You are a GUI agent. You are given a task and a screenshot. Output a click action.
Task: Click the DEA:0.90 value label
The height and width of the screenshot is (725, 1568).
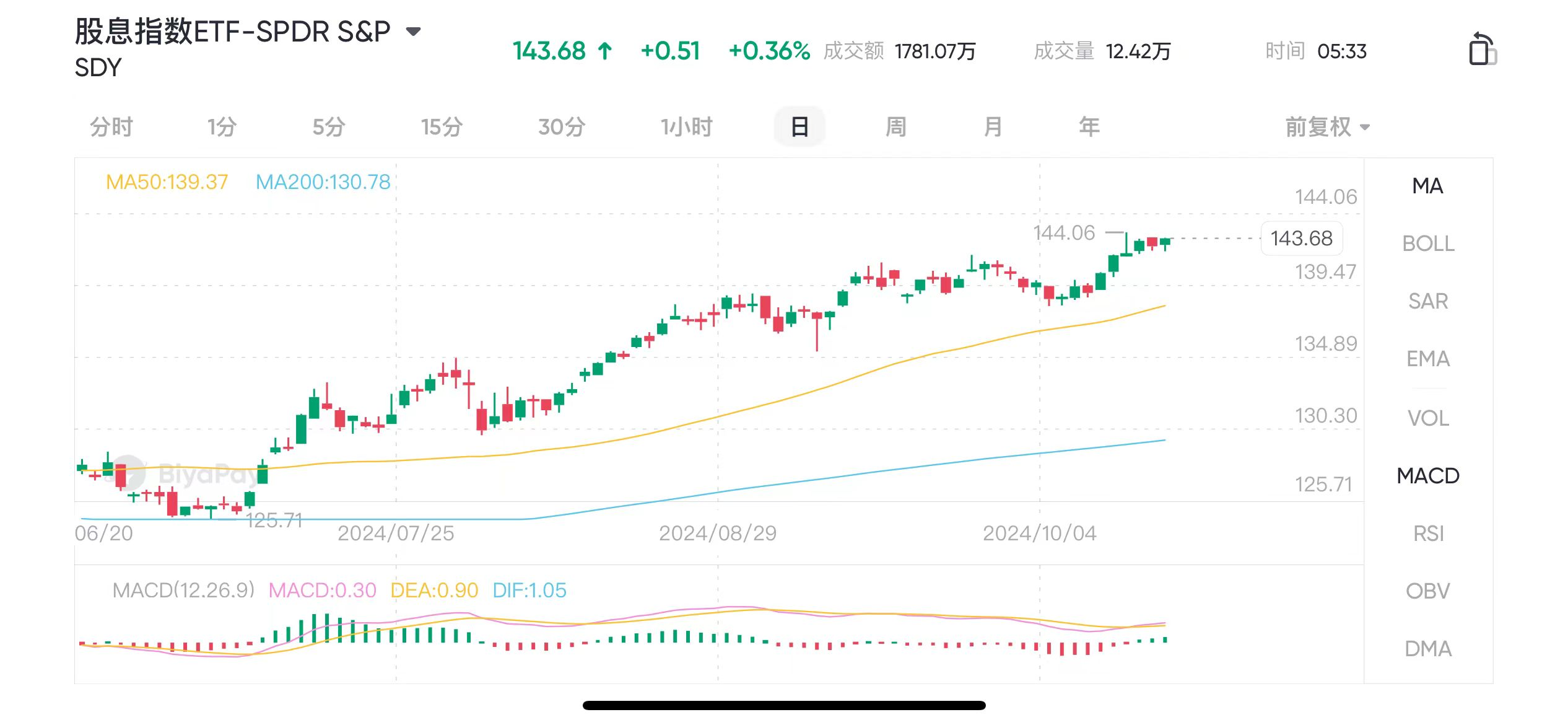click(x=434, y=591)
